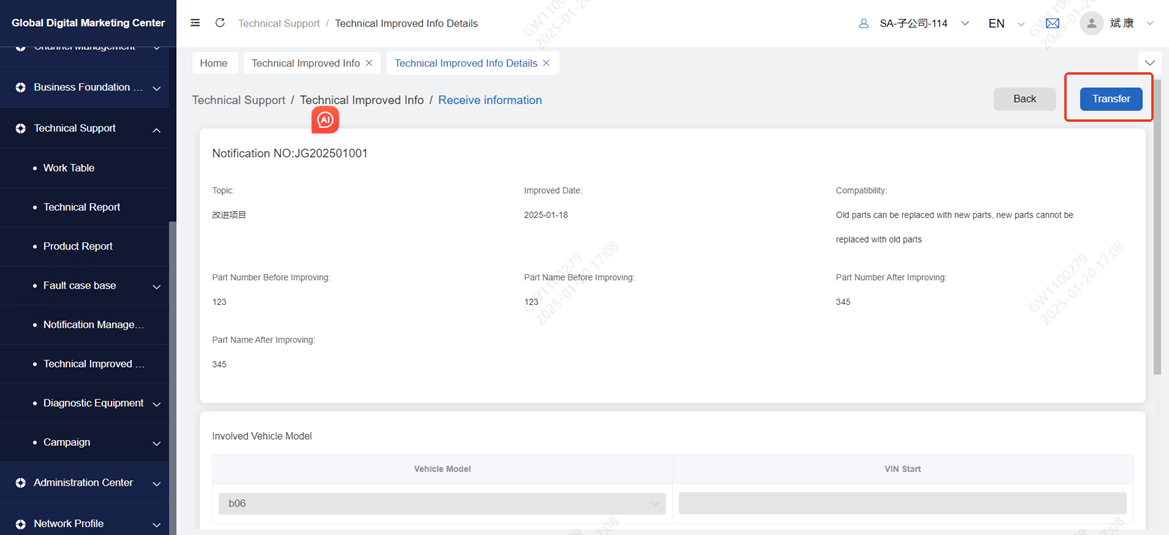Click the SA-子公司-114 organization person icon

(x=864, y=23)
